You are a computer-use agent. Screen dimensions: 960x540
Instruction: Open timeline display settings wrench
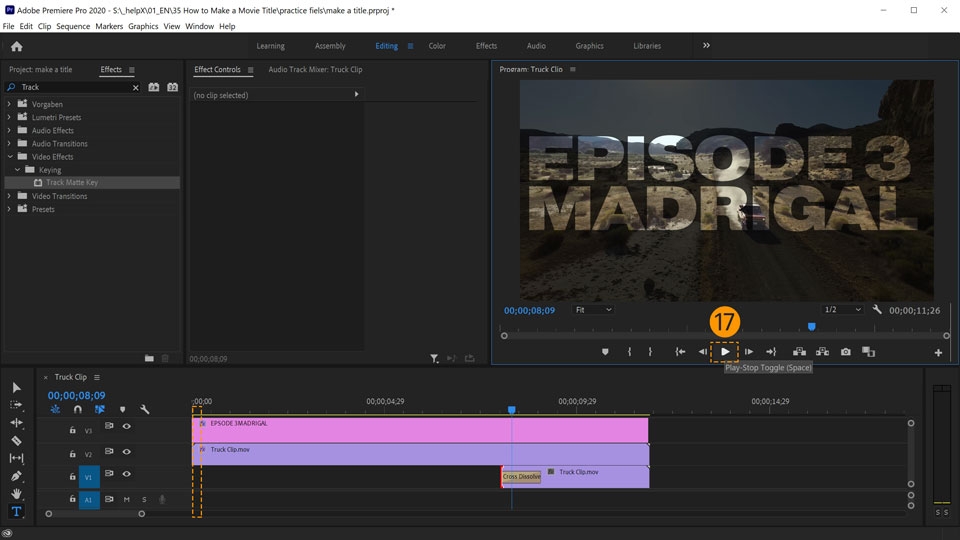(x=145, y=409)
